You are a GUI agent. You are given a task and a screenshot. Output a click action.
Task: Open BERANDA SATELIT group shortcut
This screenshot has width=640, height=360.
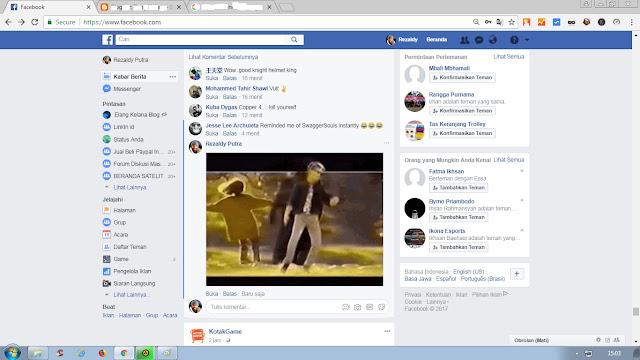pyautogui.click(x=139, y=176)
